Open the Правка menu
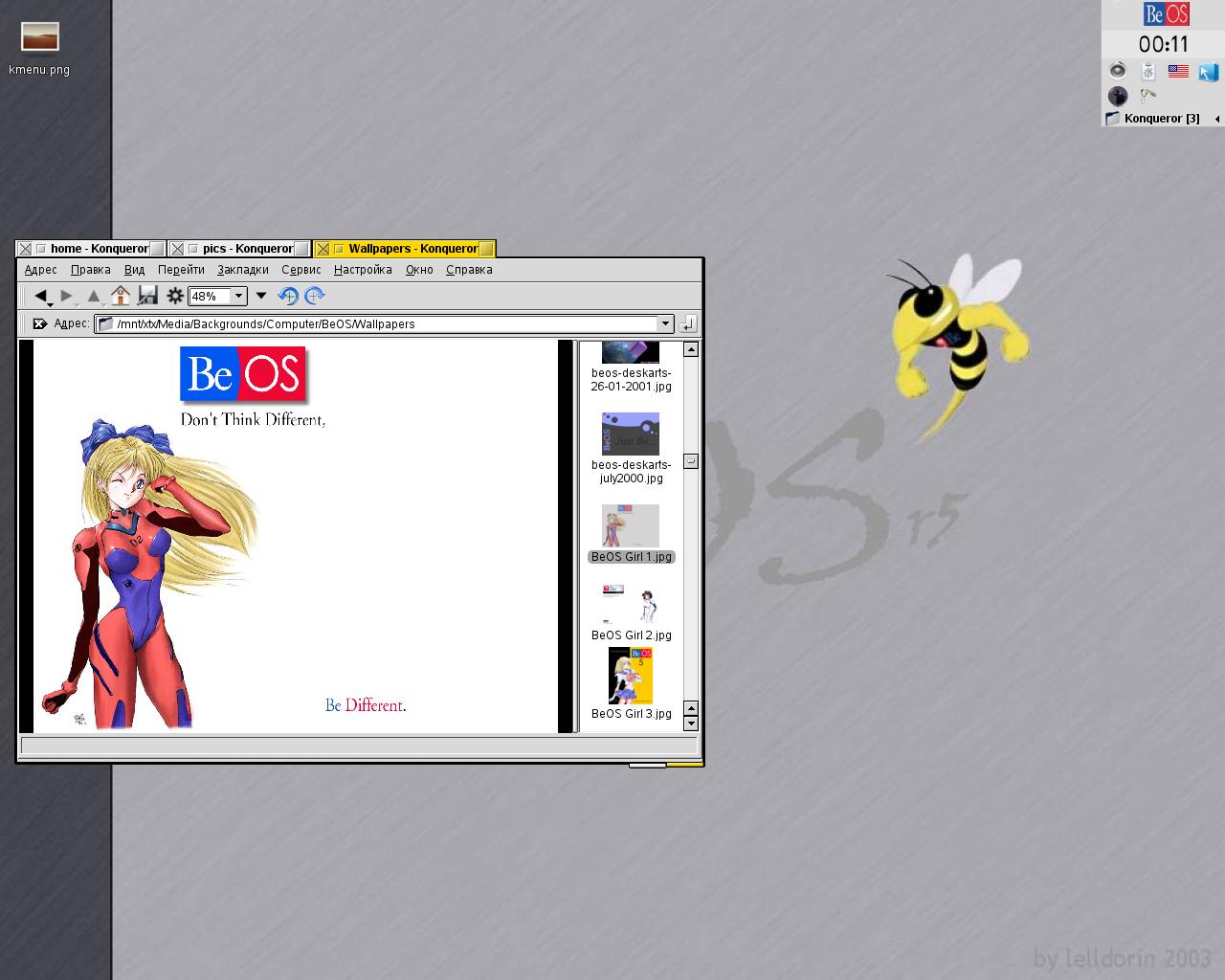This screenshot has width=1225, height=980. [91, 270]
